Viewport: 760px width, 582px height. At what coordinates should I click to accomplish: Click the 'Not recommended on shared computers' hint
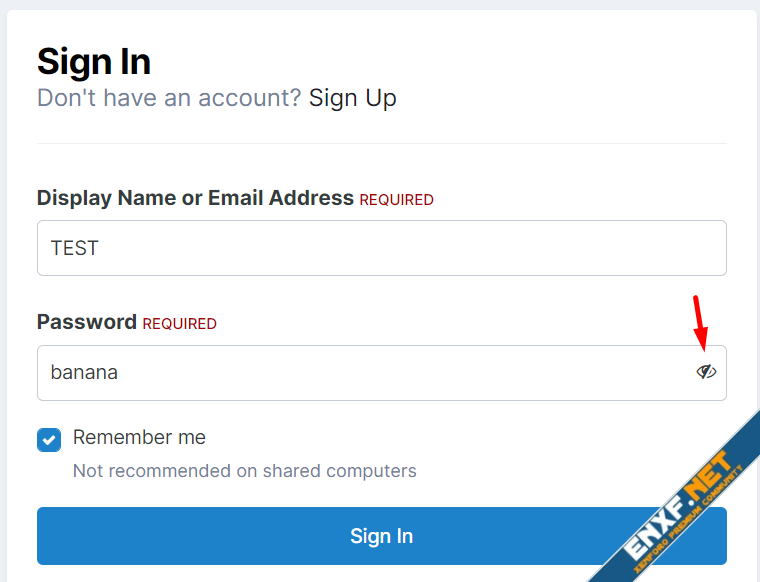(x=244, y=470)
